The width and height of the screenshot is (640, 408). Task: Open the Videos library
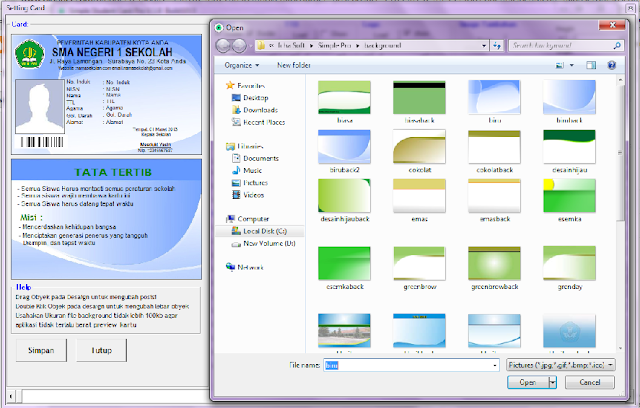coord(249,195)
